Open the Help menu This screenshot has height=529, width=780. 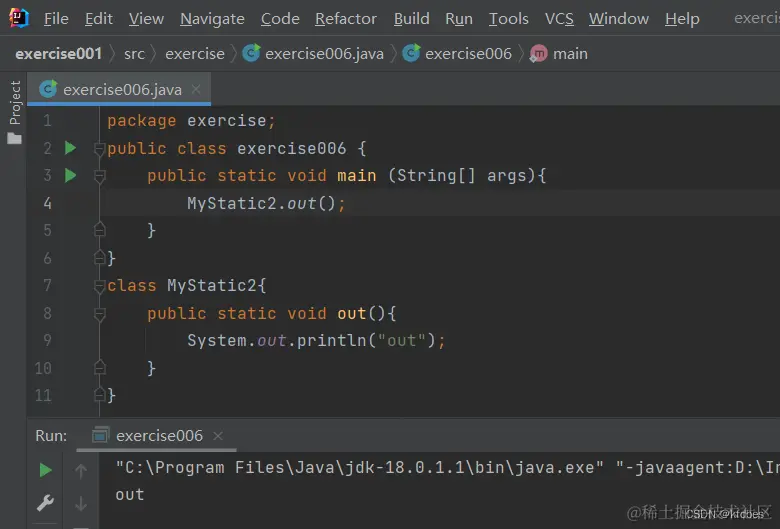pos(682,19)
